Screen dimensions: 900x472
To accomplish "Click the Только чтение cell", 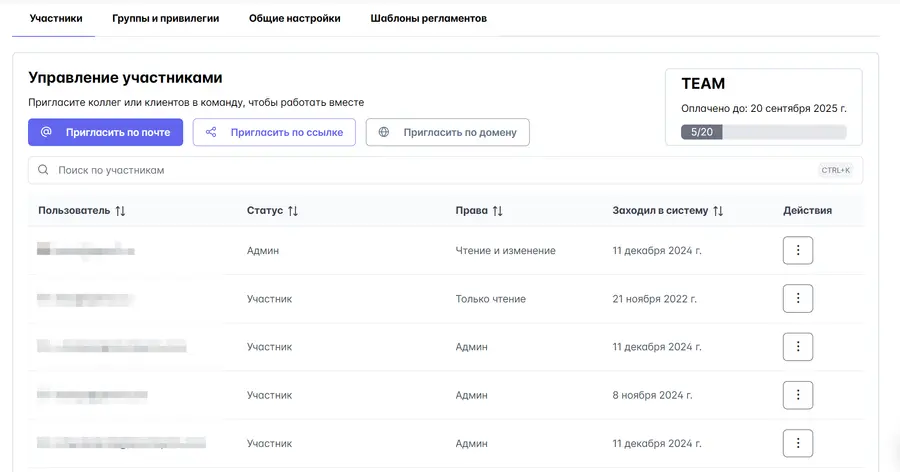I will coord(490,299).
